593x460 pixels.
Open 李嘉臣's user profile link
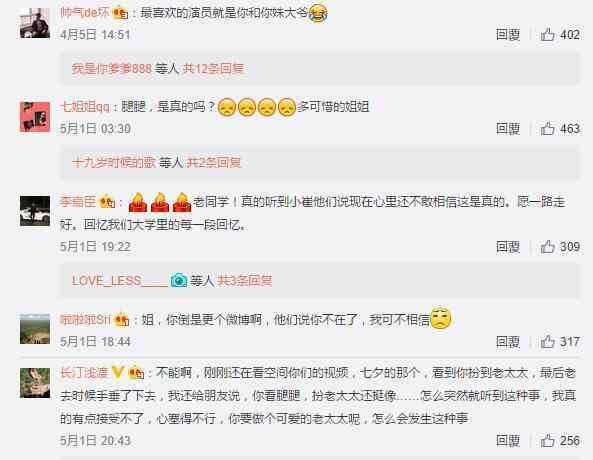click(x=78, y=202)
